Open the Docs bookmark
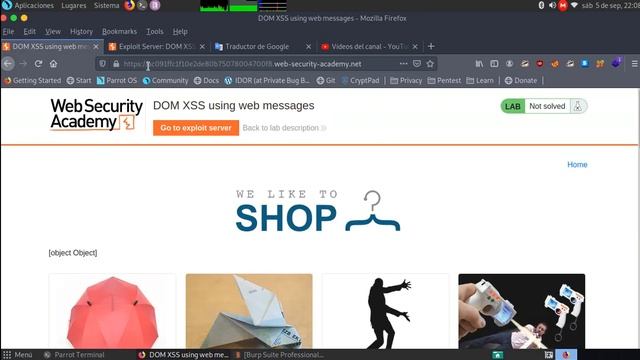The height and width of the screenshot is (360, 640). click(206, 80)
